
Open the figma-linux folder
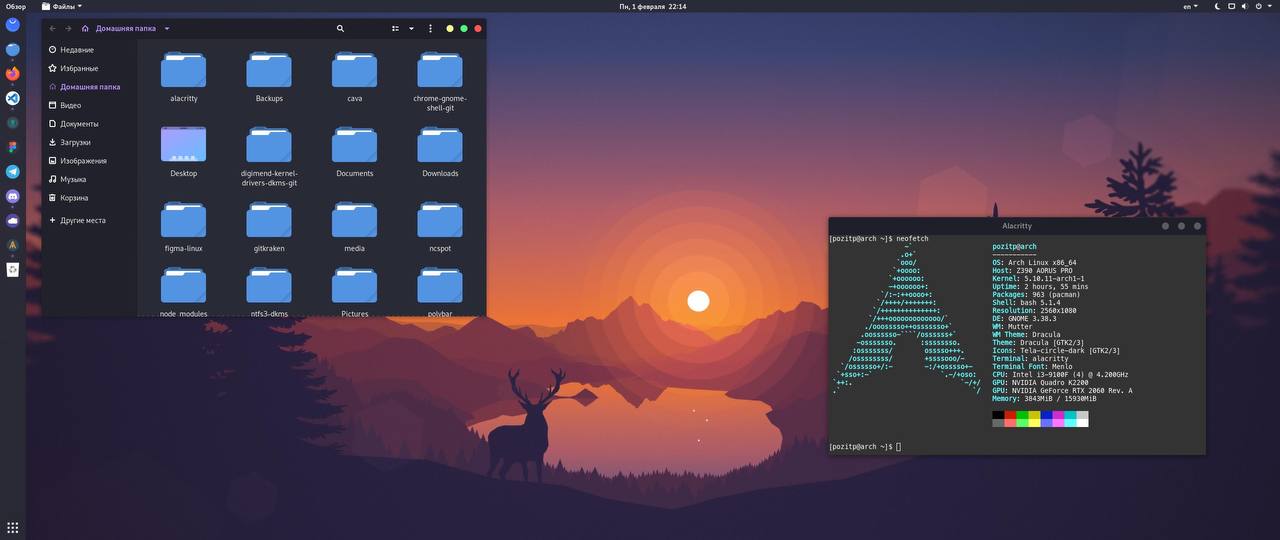184,227
